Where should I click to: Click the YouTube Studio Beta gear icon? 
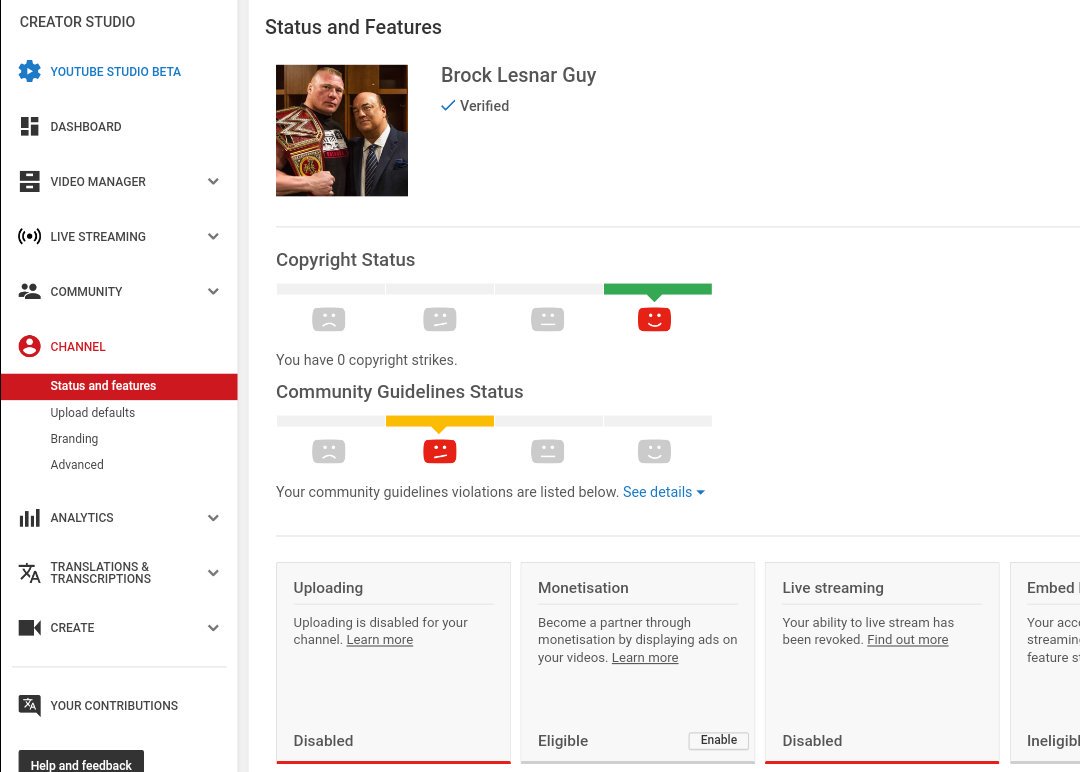pos(29,71)
